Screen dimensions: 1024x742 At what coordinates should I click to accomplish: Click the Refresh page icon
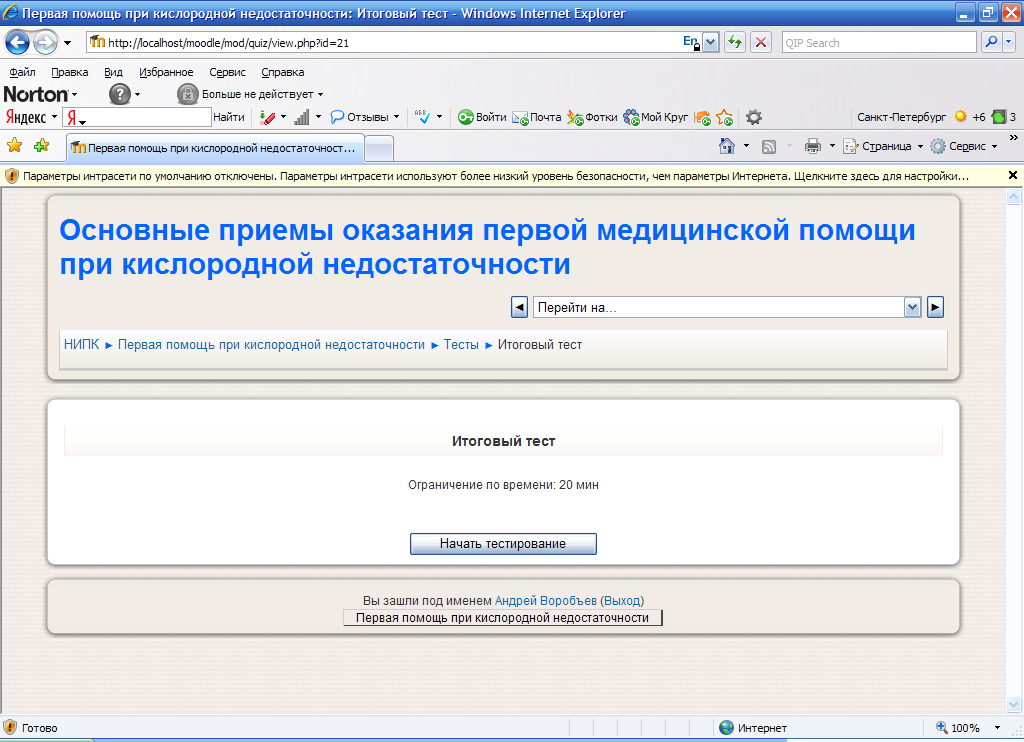(x=735, y=42)
